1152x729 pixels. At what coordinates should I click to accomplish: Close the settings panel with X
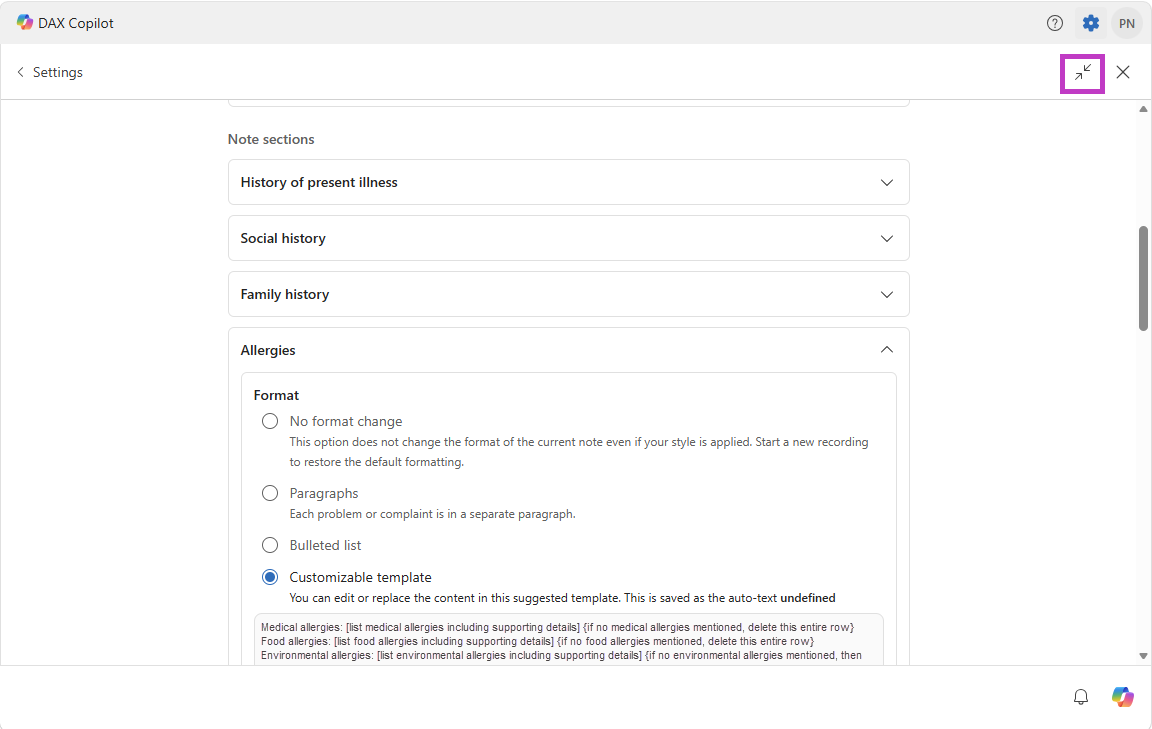[x=1123, y=72]
